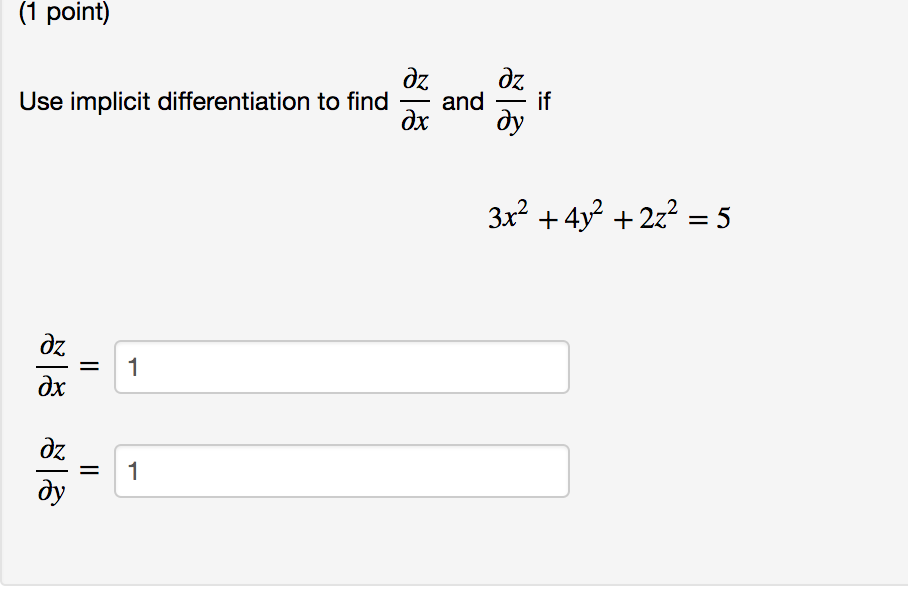The width and height of the screenshot is (908, 594).
Task: Click the value "1" in the ∂z/∂x field
Action: [x=133, y=368]
